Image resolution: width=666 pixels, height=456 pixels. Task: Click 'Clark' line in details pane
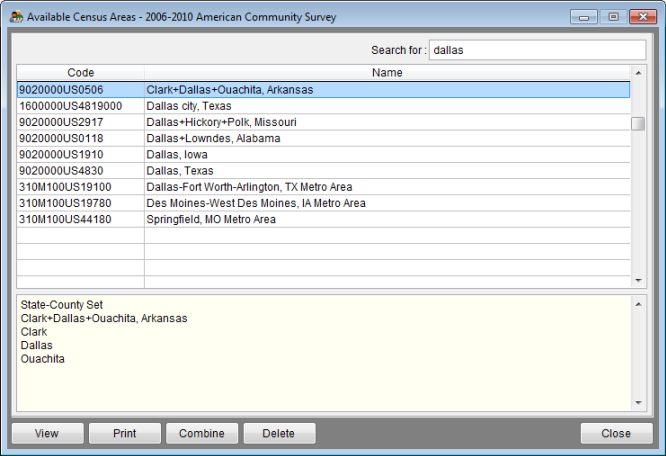34,332
